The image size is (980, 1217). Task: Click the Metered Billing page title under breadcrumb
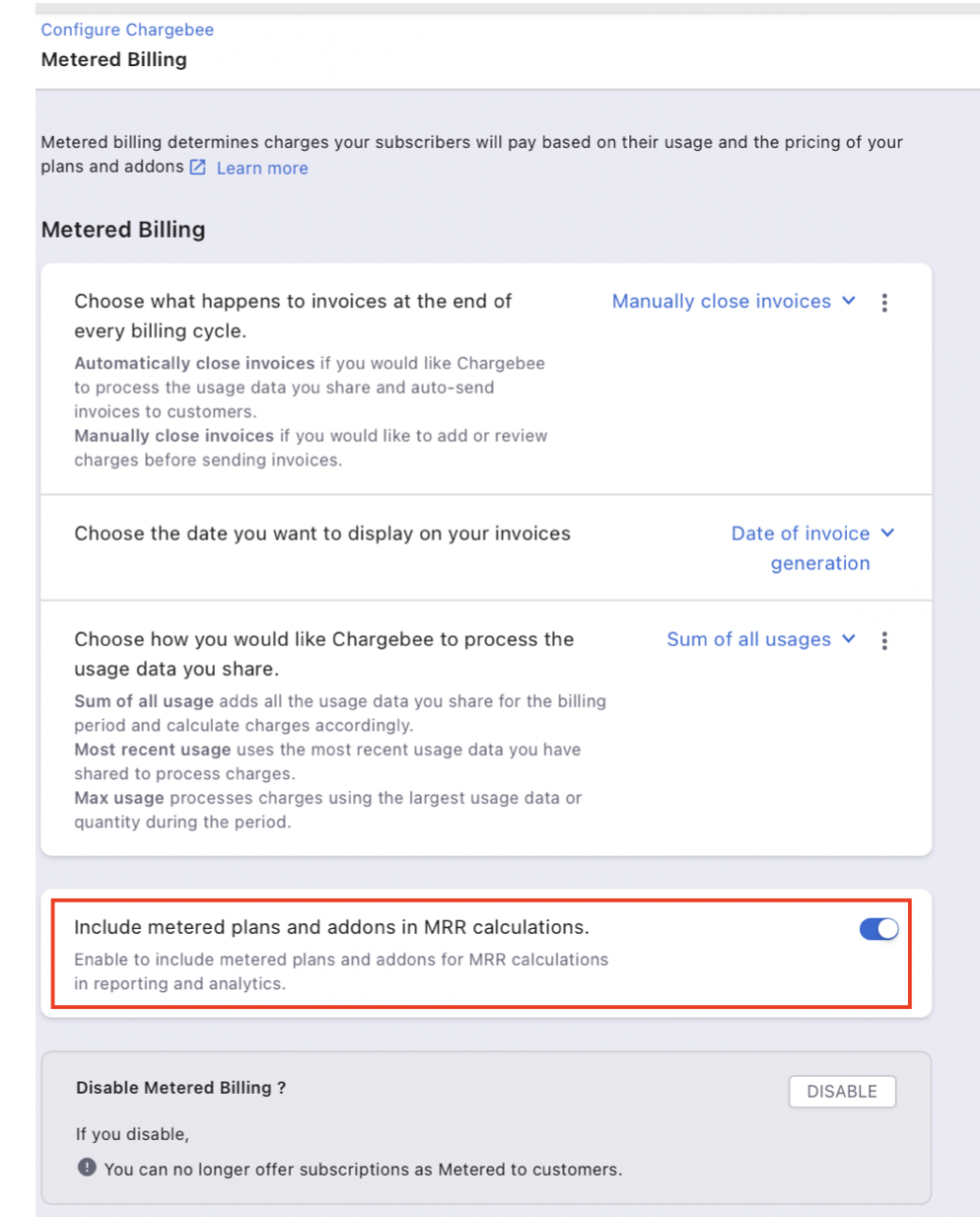pos(114,60)
